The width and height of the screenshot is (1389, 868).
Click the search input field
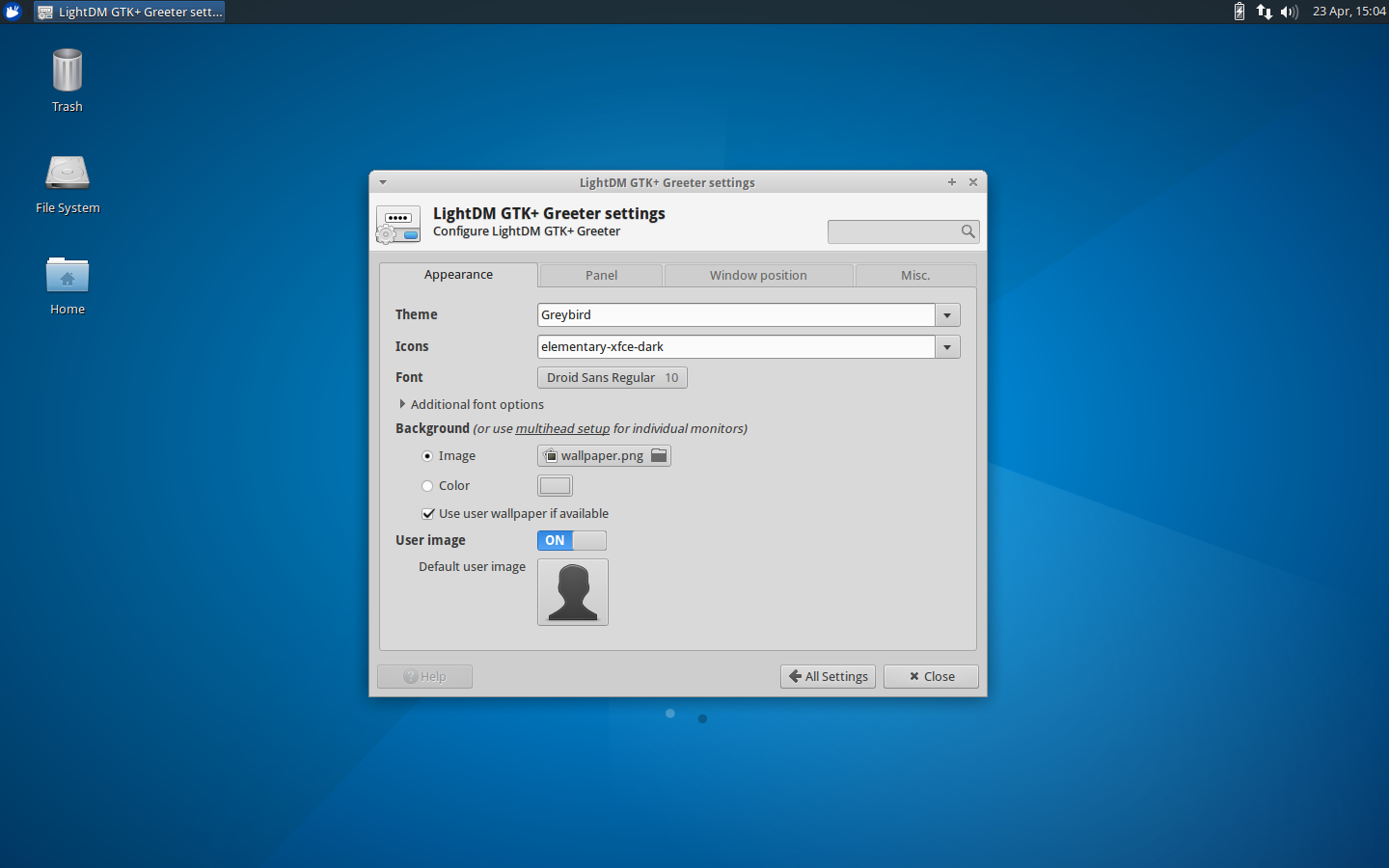point(892,231)
